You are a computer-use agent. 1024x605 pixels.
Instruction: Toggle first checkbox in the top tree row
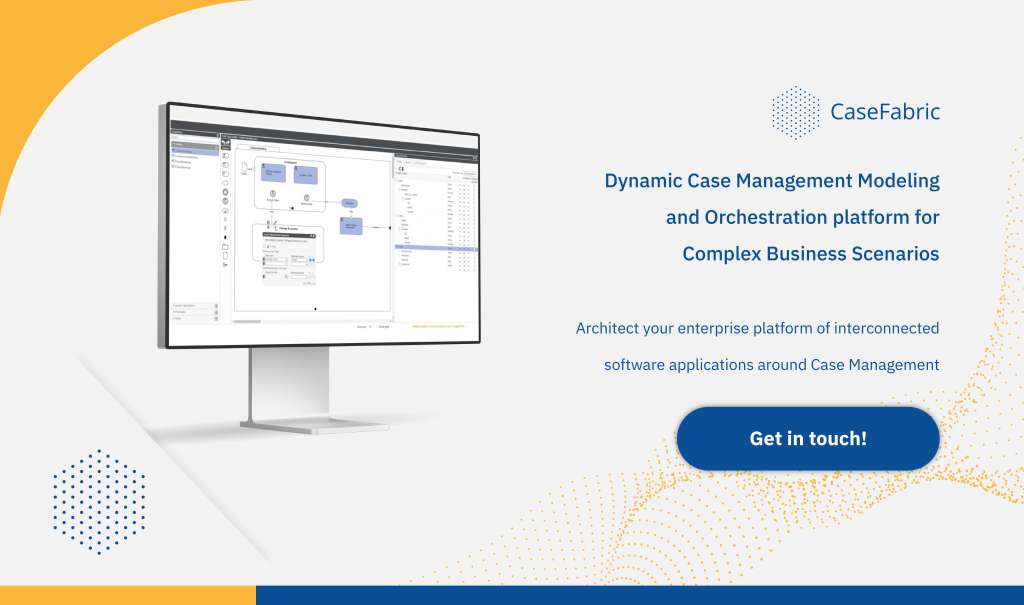(x=460, y=185)
